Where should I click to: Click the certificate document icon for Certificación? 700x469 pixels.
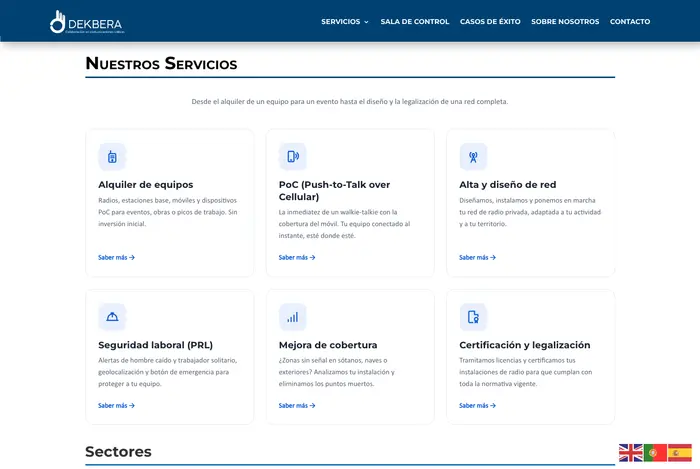click(473, 317)
